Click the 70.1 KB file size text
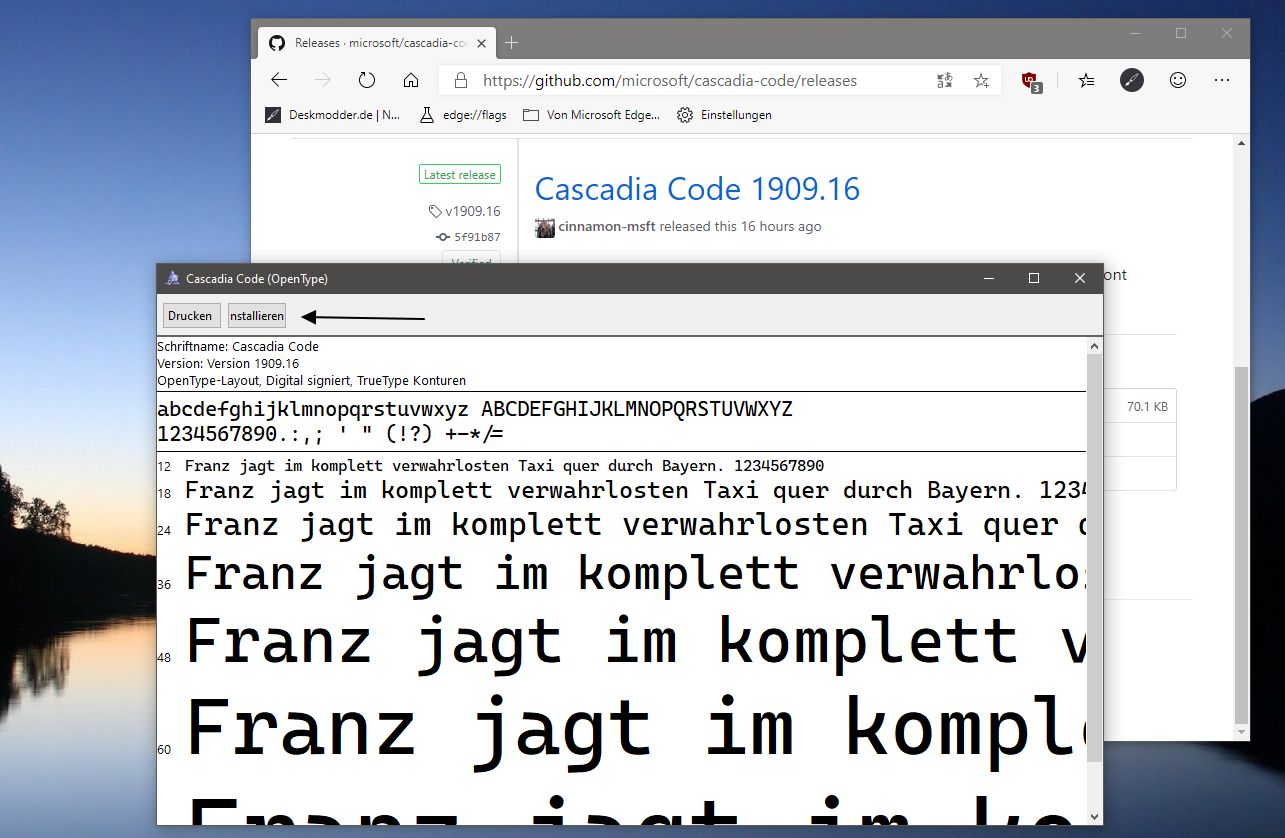Viewport: 1285px width, 838px height. (1147, 407)
